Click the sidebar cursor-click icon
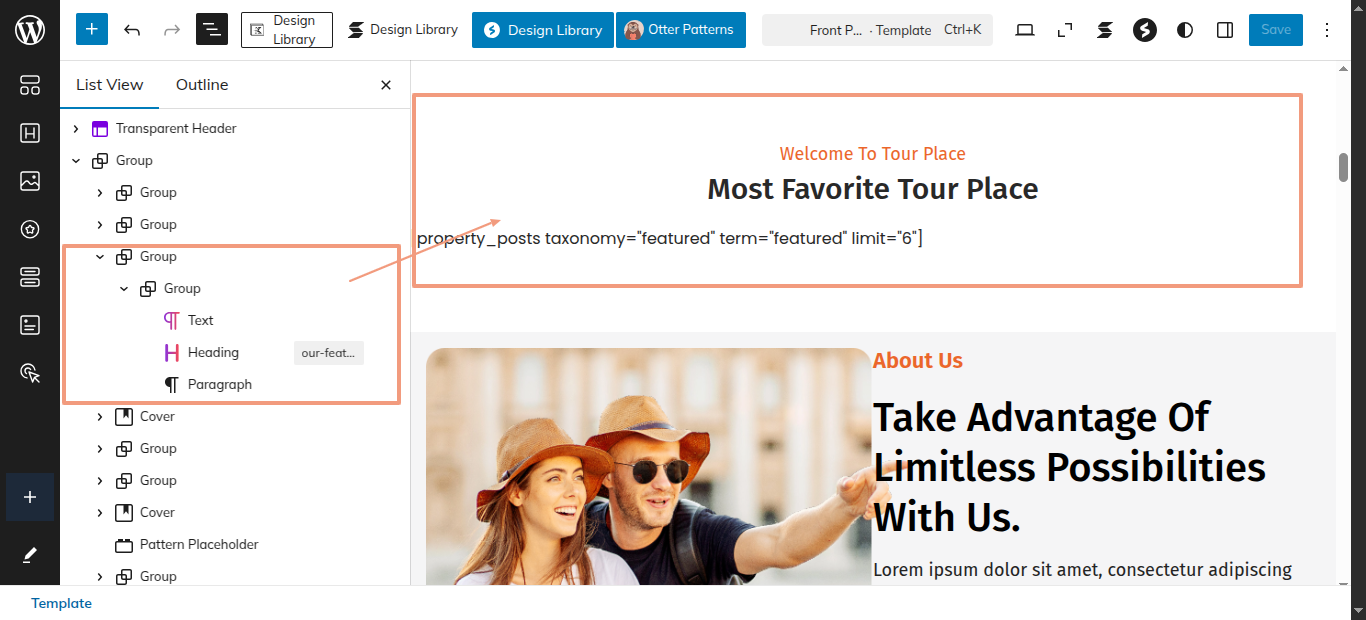Image resolution: width=1366 pixels, height=620 pixels. tap(30, 373)
